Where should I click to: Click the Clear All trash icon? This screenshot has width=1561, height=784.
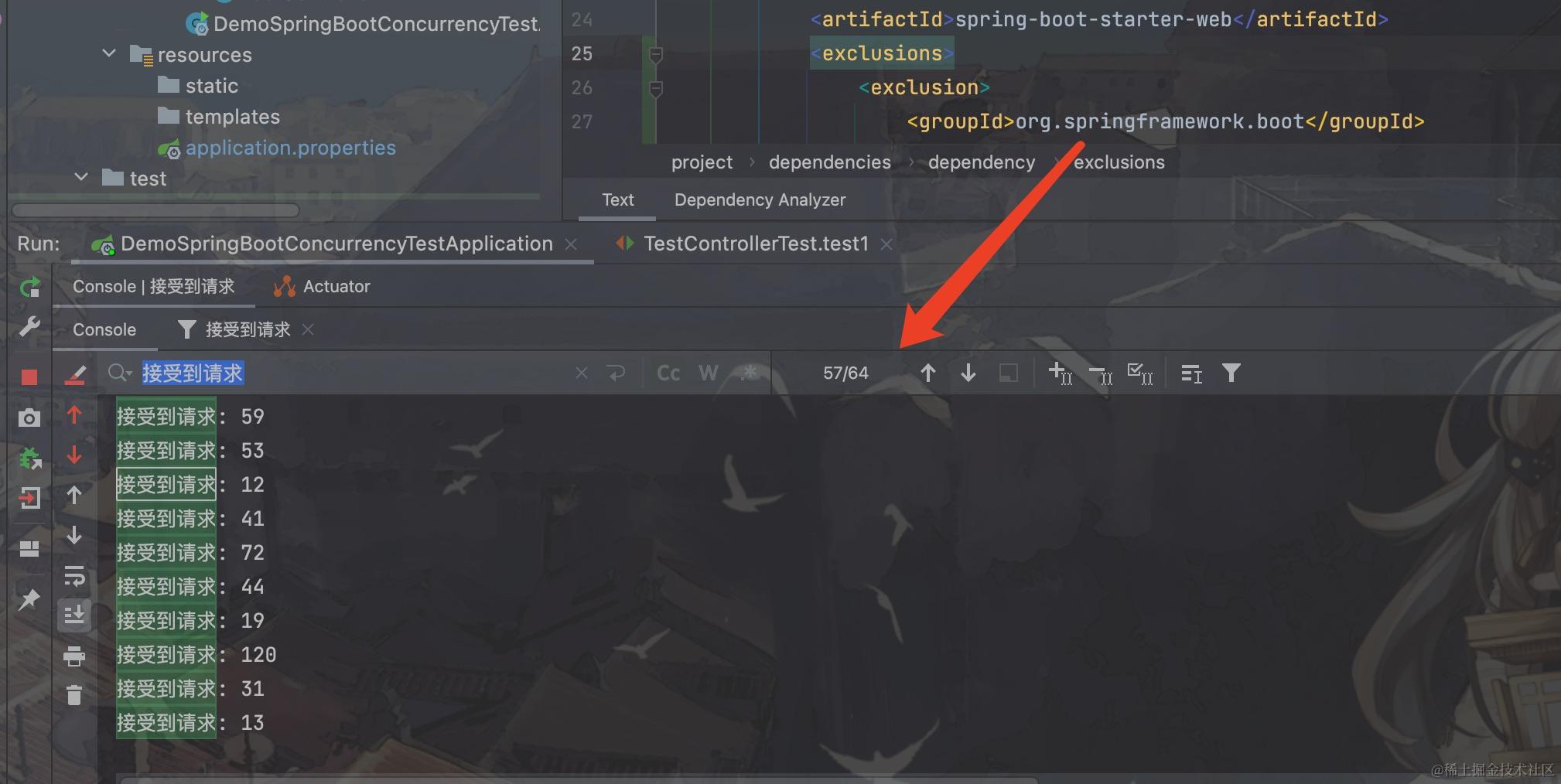click(74, 695)
